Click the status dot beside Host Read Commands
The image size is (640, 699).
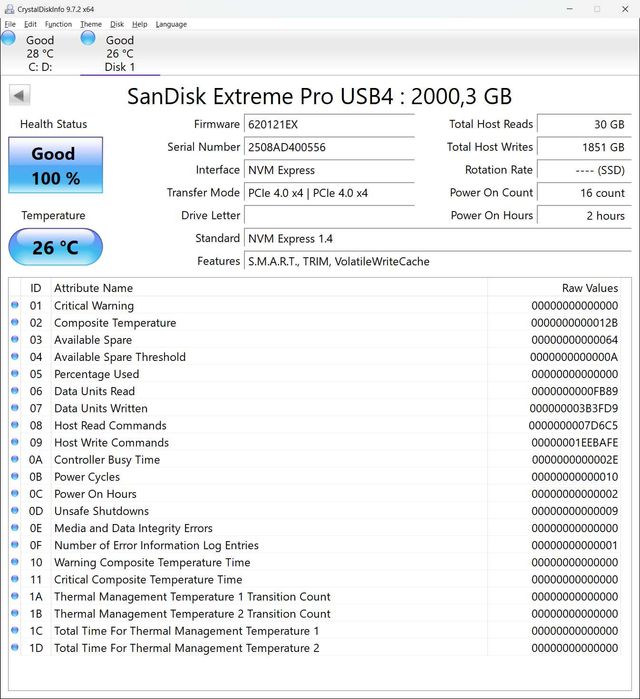15,425
